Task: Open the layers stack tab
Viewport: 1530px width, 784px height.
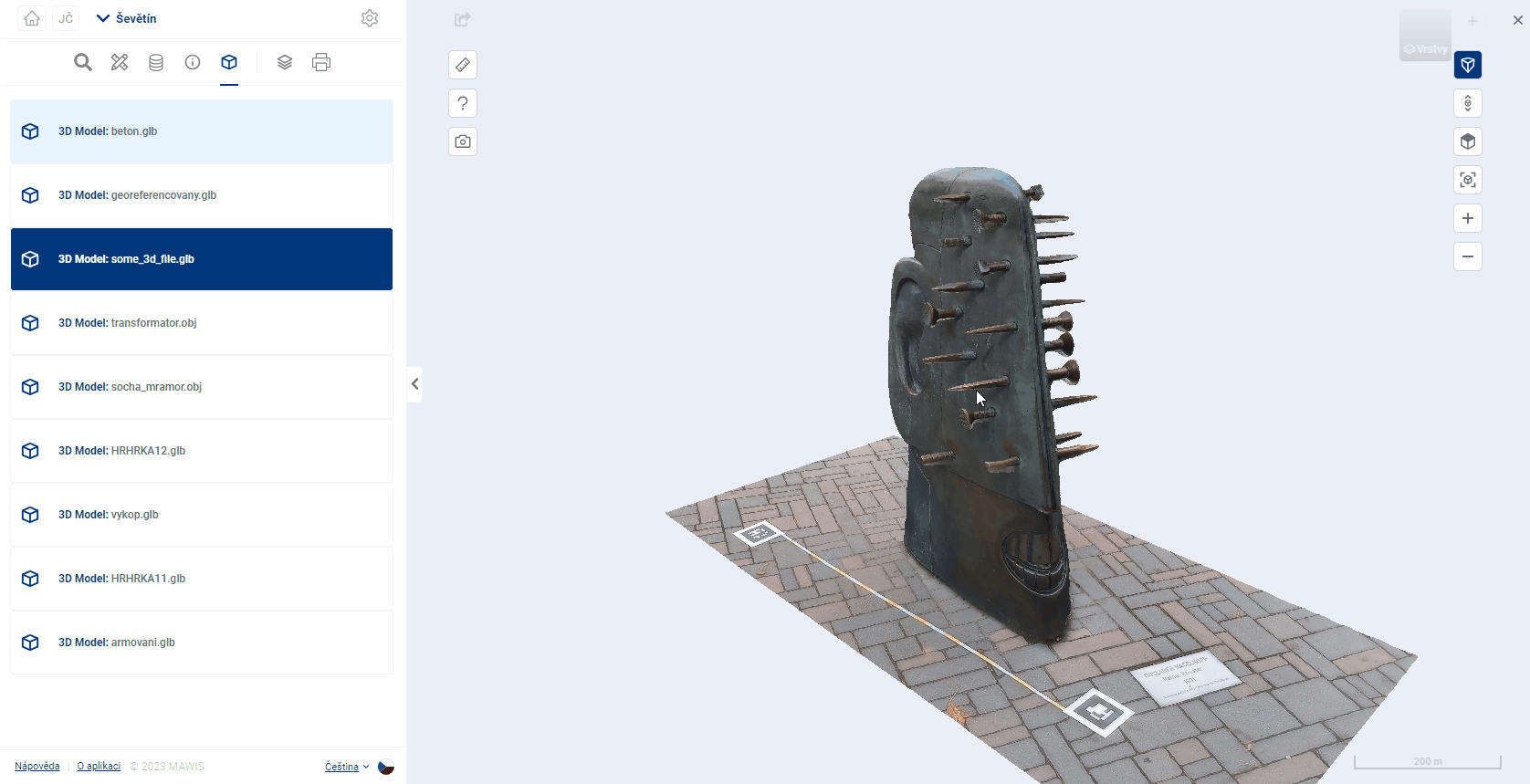Action: (285, 62)
